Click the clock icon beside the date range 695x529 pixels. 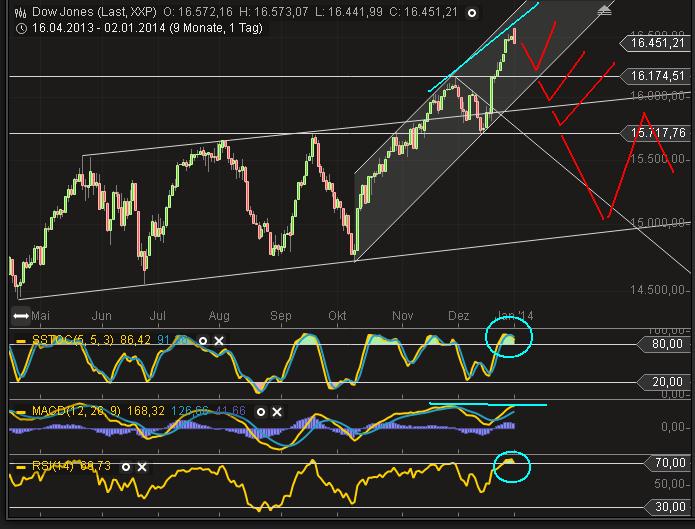point(21,29)
